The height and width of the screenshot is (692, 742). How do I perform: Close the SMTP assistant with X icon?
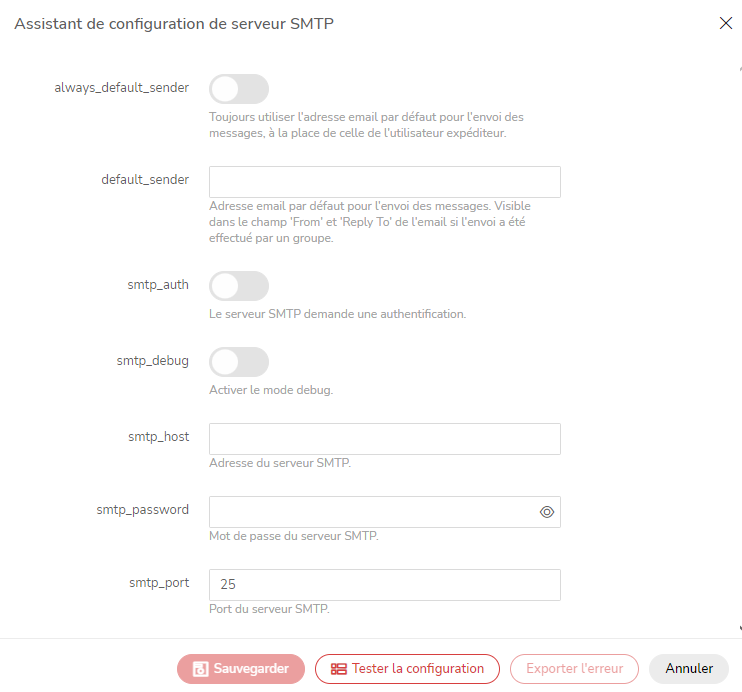[725, 23]
